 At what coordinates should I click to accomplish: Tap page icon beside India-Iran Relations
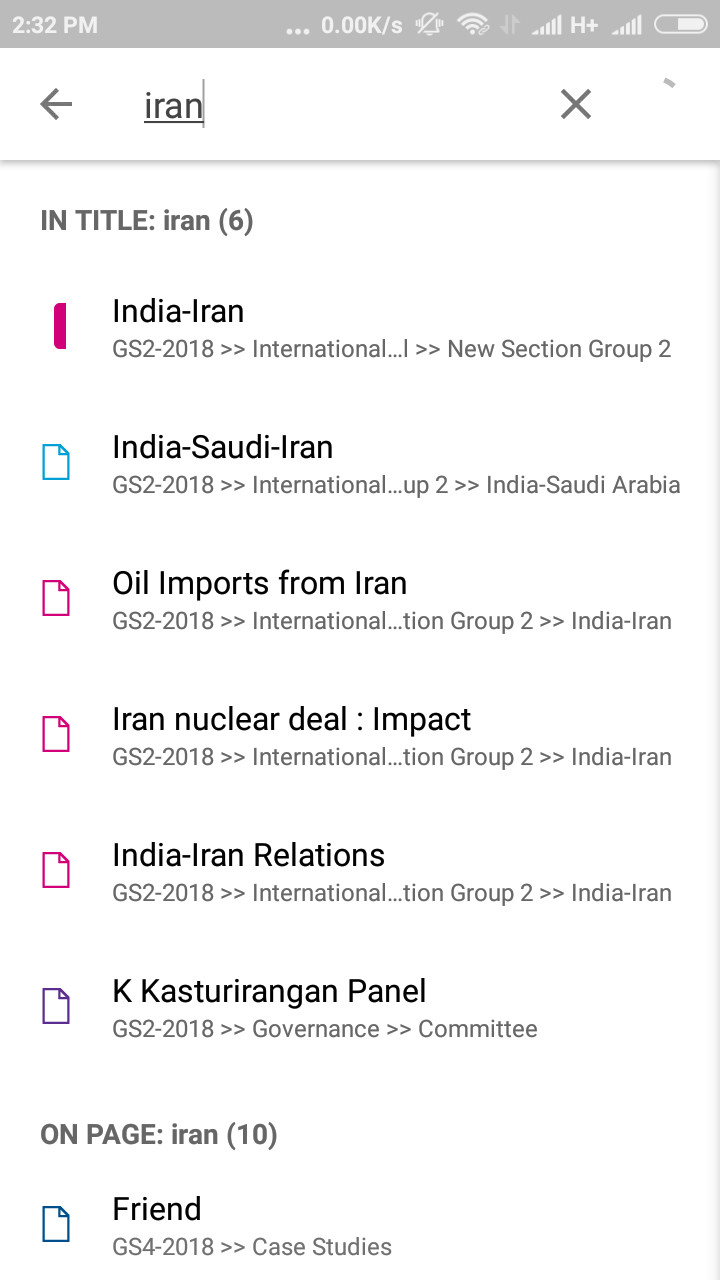[x=56, y=871]
